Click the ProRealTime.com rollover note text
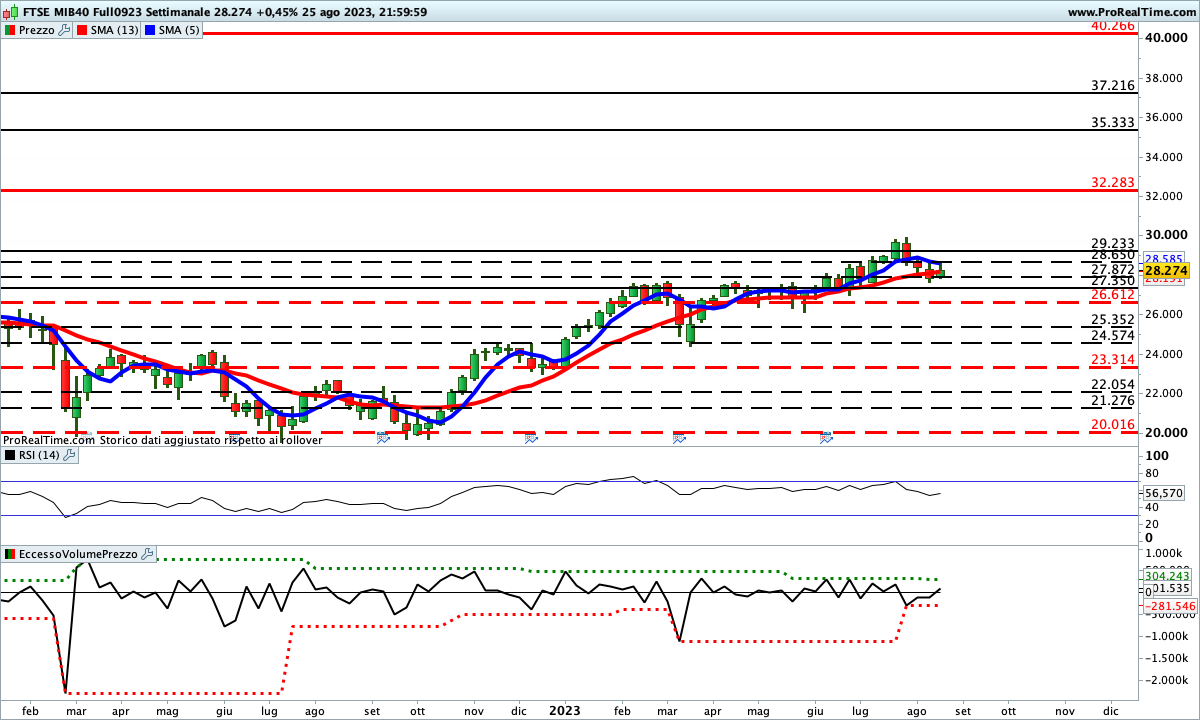 (x=162, y=439)
